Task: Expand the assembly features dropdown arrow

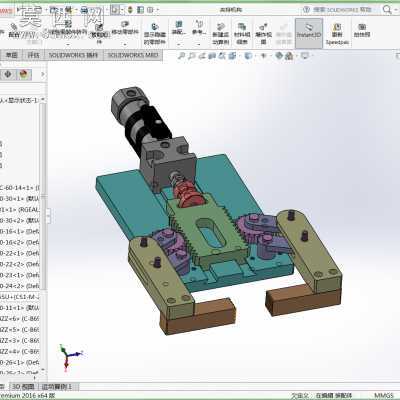Action: tap(179, 44)
